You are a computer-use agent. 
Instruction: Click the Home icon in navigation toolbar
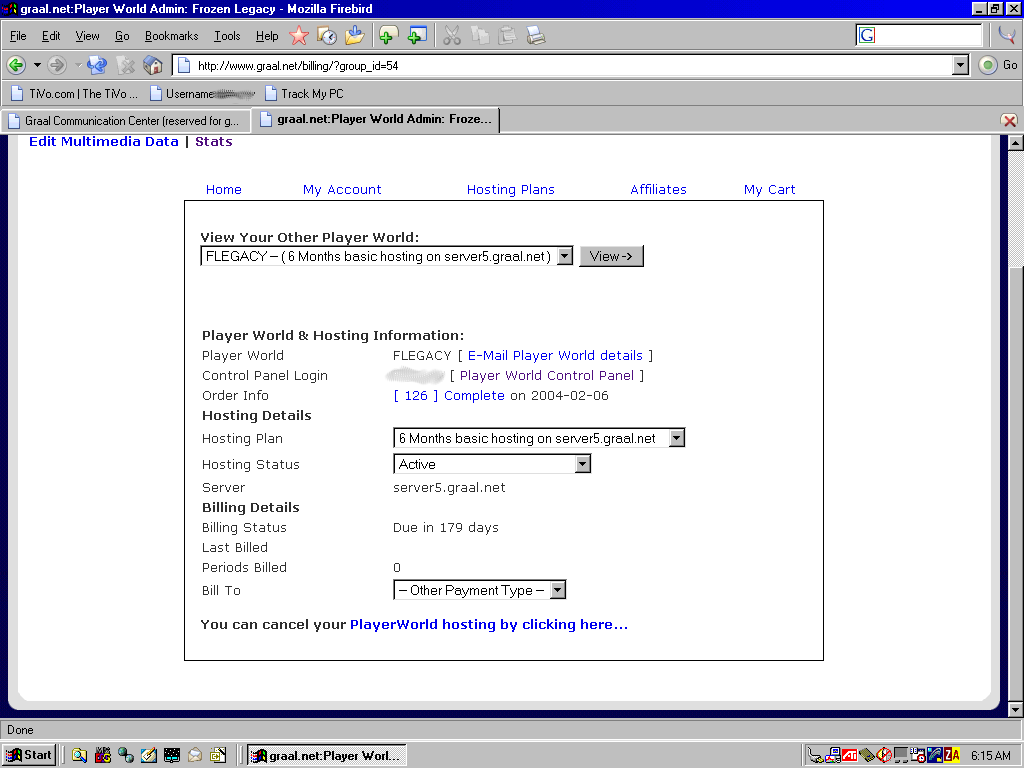tap(153, 65)
